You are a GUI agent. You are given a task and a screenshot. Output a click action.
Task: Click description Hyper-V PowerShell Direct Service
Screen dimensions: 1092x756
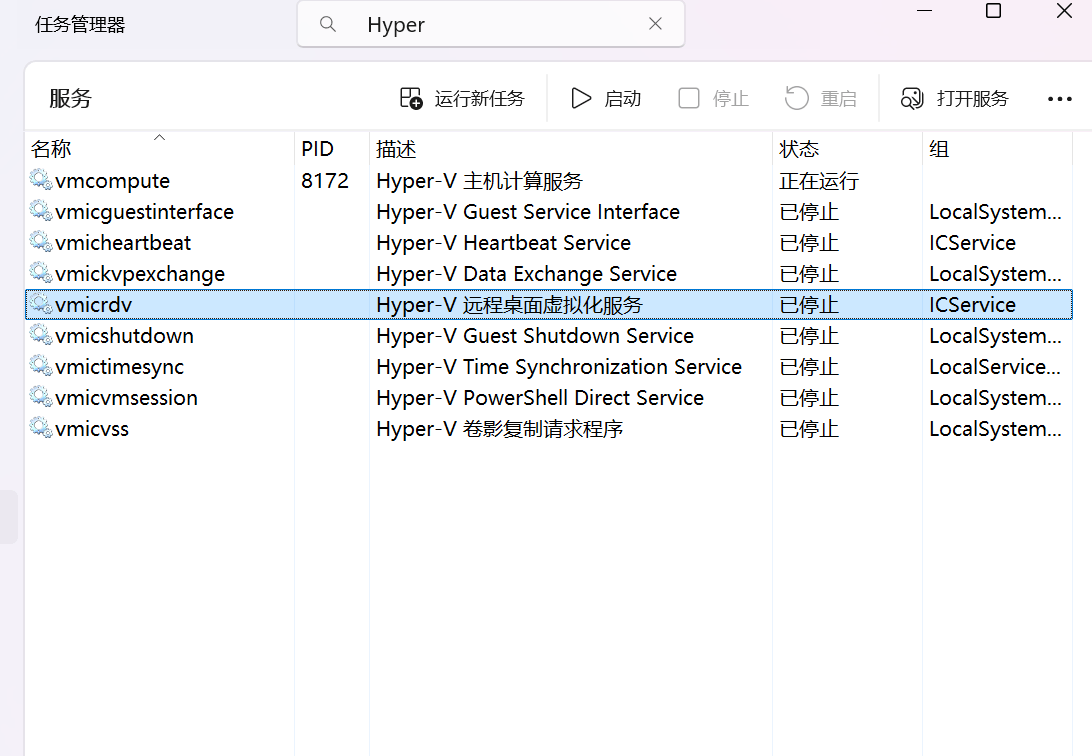coord(540,398)
